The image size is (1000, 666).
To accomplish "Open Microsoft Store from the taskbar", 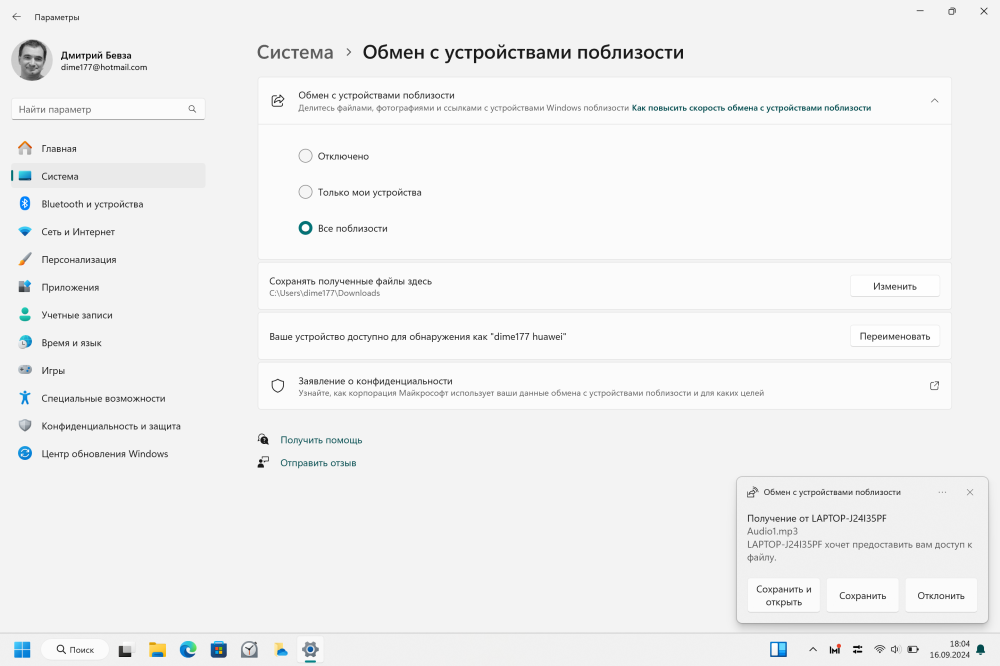I will 219,649.
